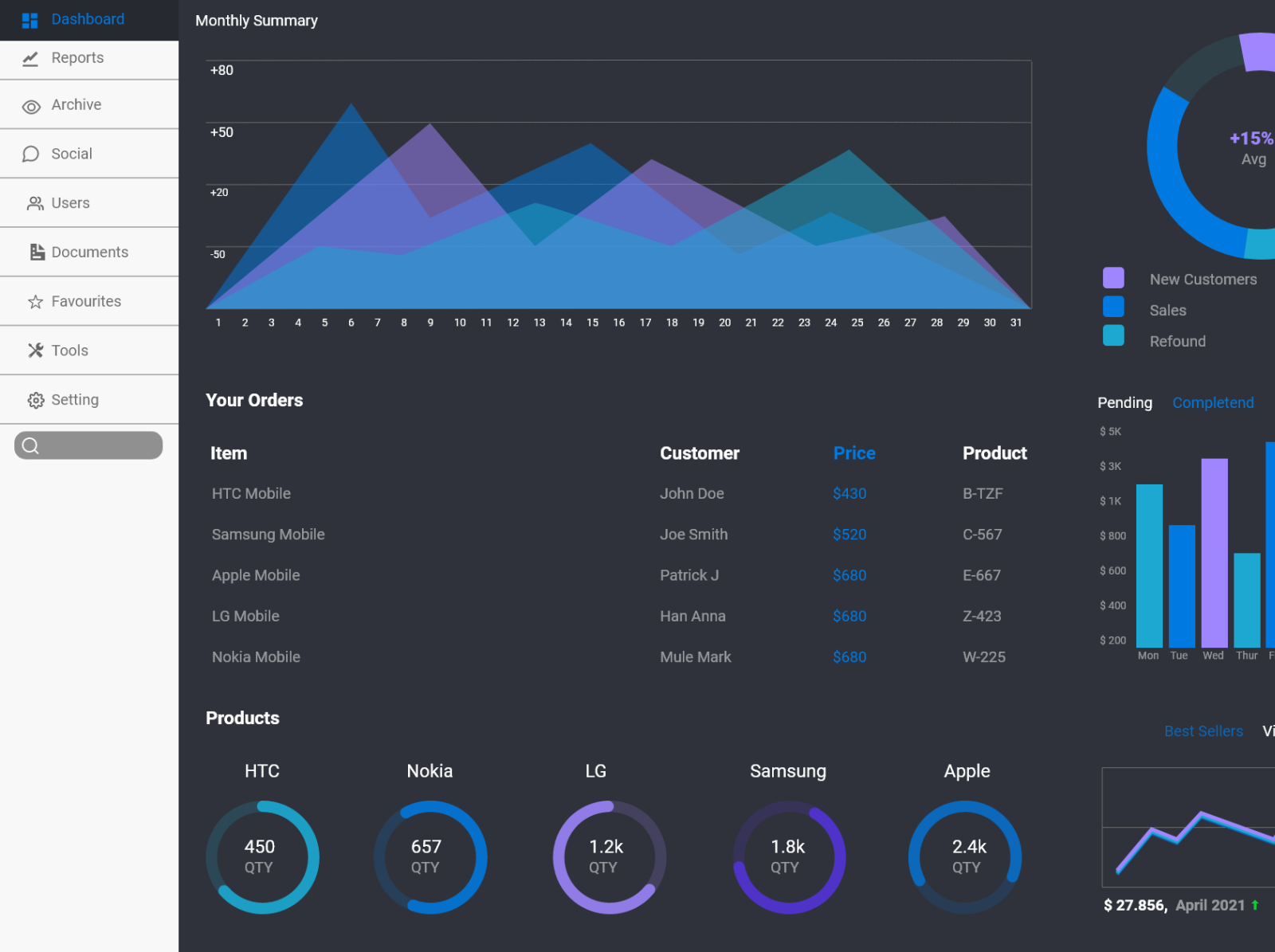Select the LG Mobile order item
The width and height of the screenshot is (1275, 952).
tap(245, 616)
